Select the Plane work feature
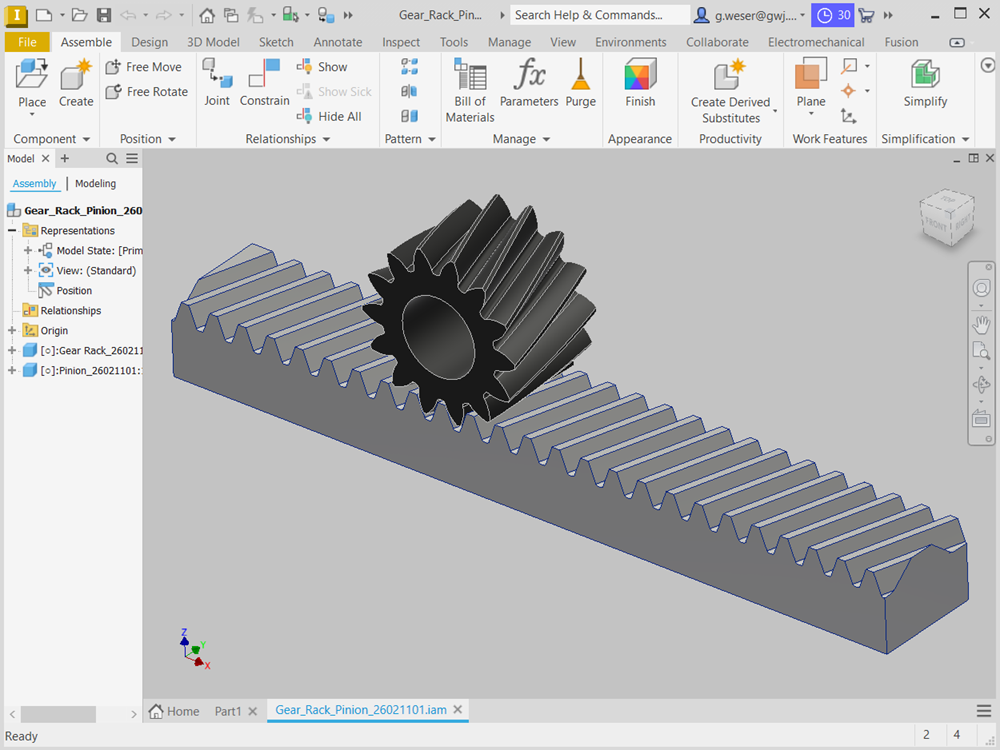1000x750 pixels. [811, 76]
